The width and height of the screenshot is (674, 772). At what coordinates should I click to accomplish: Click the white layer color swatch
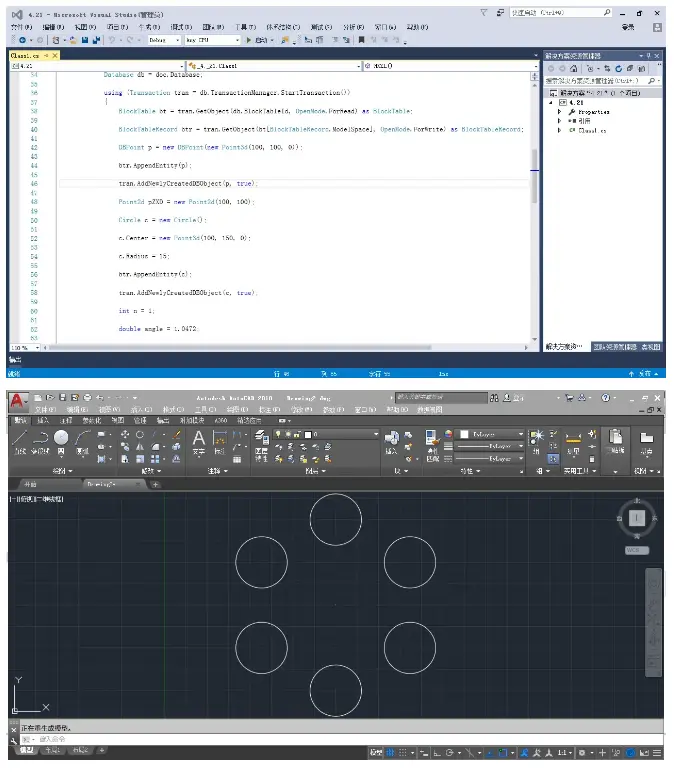(x=308, y=434)
